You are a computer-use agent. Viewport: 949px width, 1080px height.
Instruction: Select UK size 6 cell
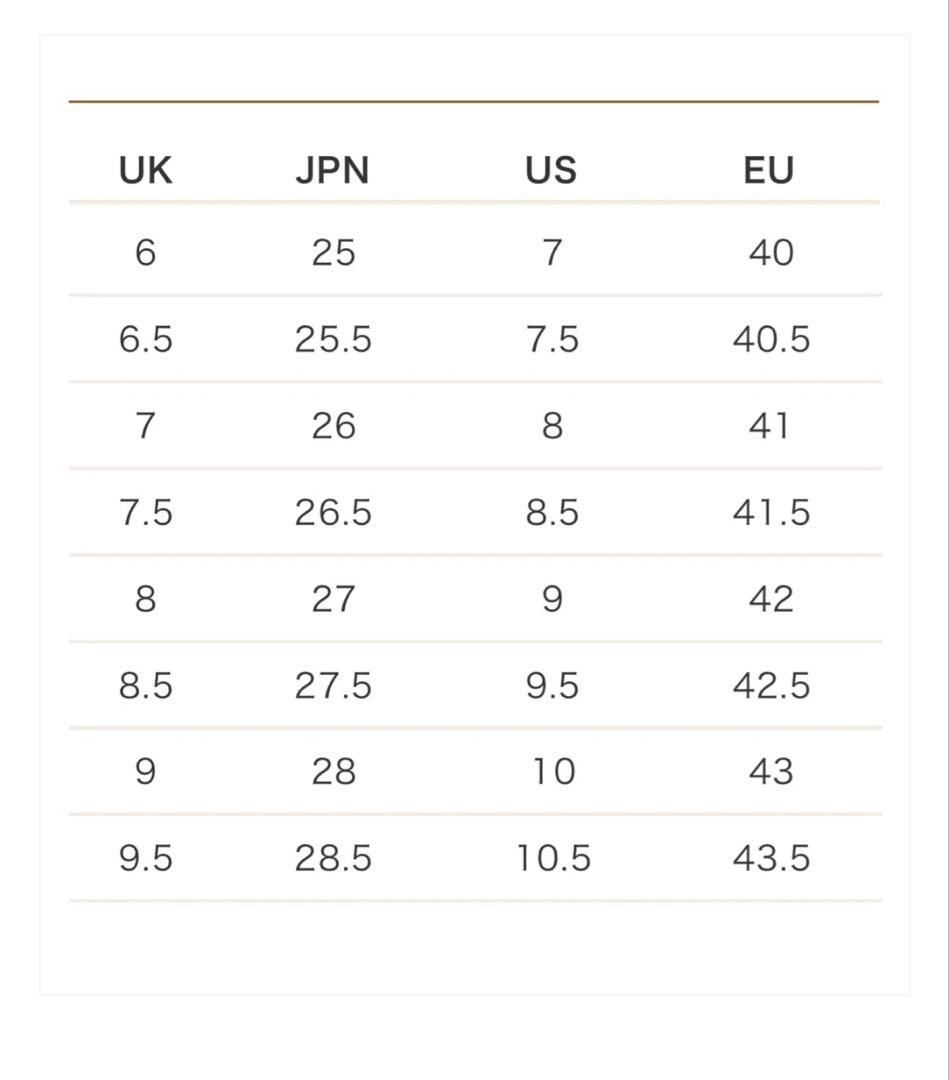[145, 252]
